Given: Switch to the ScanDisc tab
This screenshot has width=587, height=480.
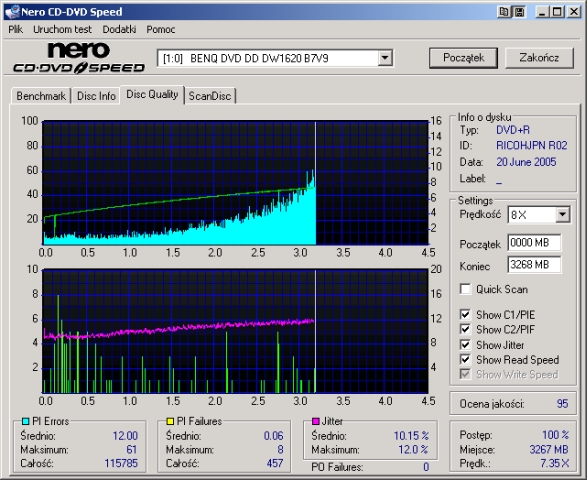Looking at the screenshot, I should [x=210, y=96].
